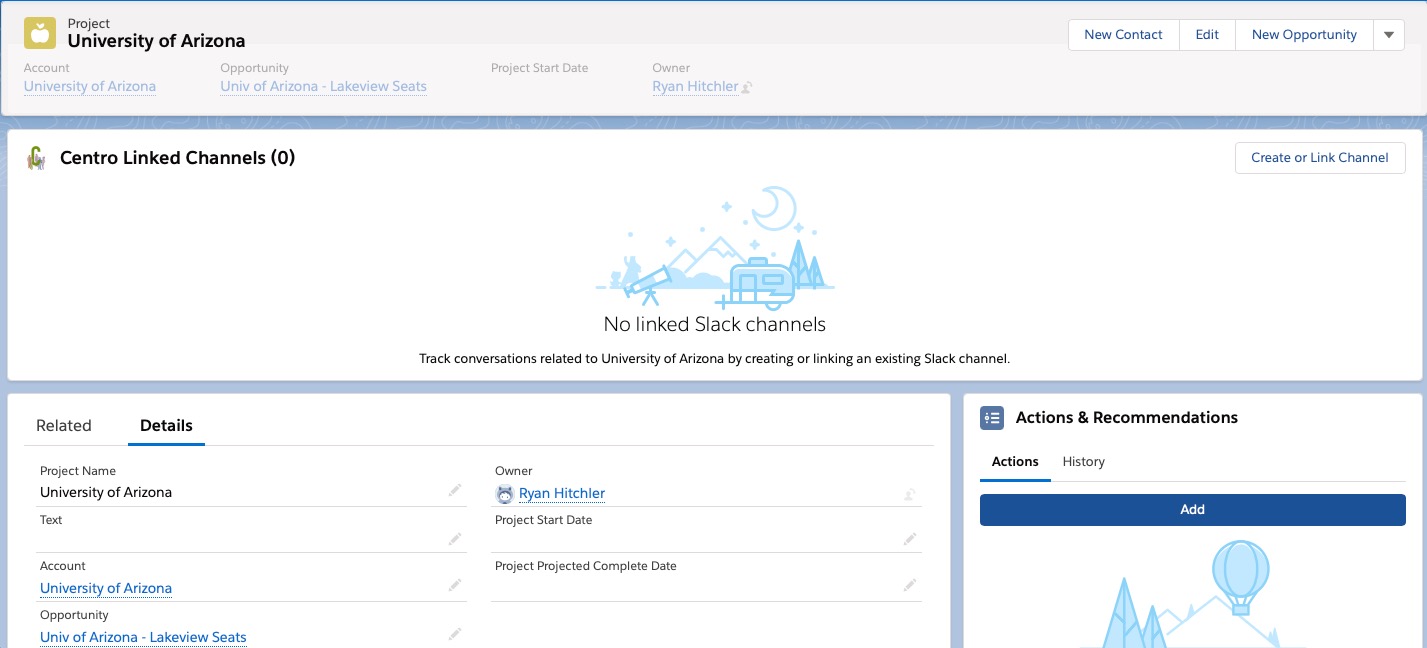Image resolution: width=1427 pixels, height=648 pixels.
Task: Open more actions dropdown arrow
Action: pos(1388,35)
